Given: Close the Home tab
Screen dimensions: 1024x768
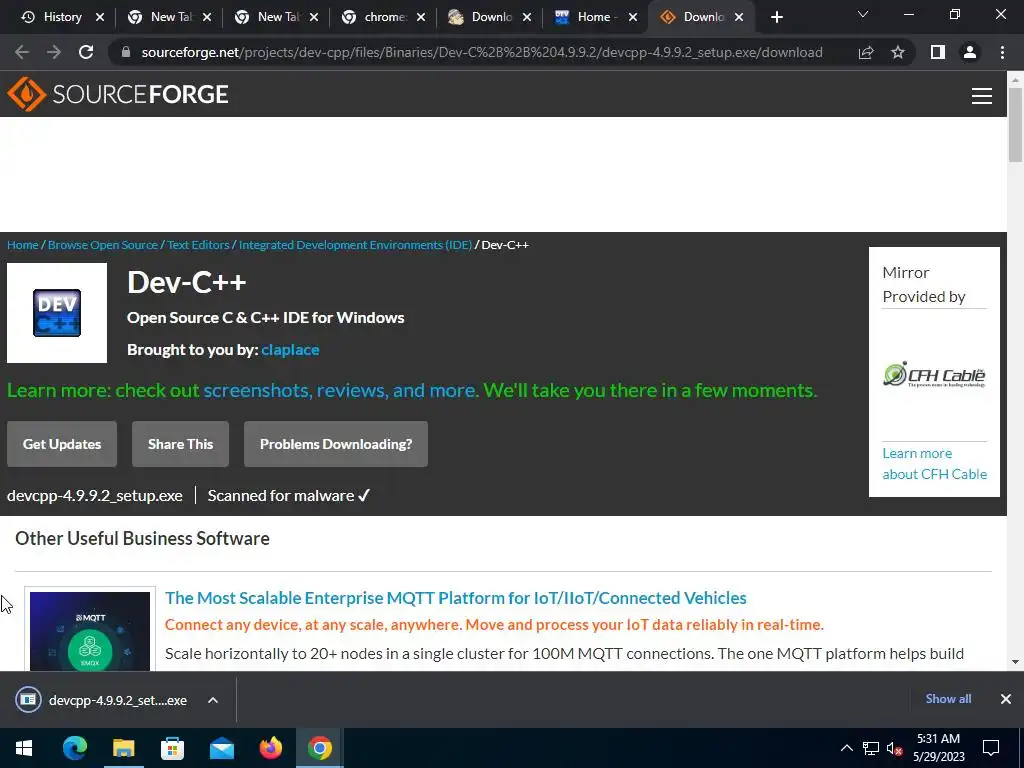Looking at the screenshot, I should coord(633,18).
